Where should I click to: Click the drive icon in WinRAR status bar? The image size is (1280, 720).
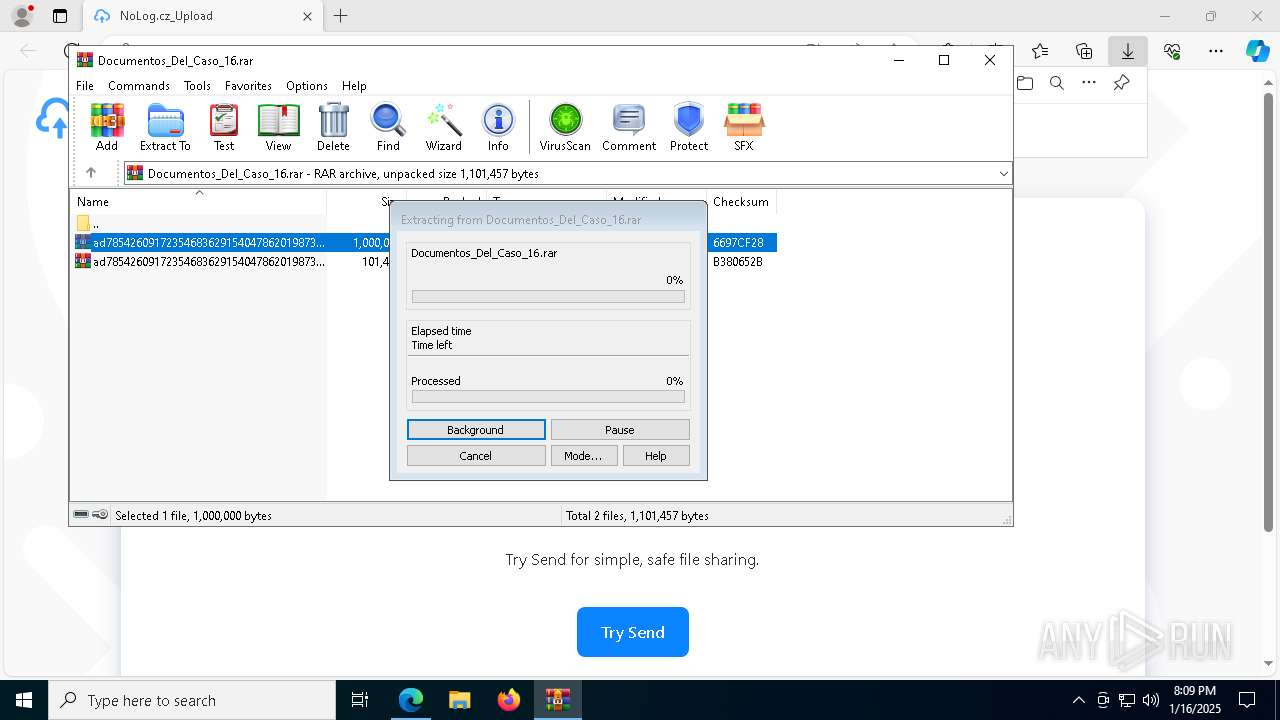[x=81, y=515]
